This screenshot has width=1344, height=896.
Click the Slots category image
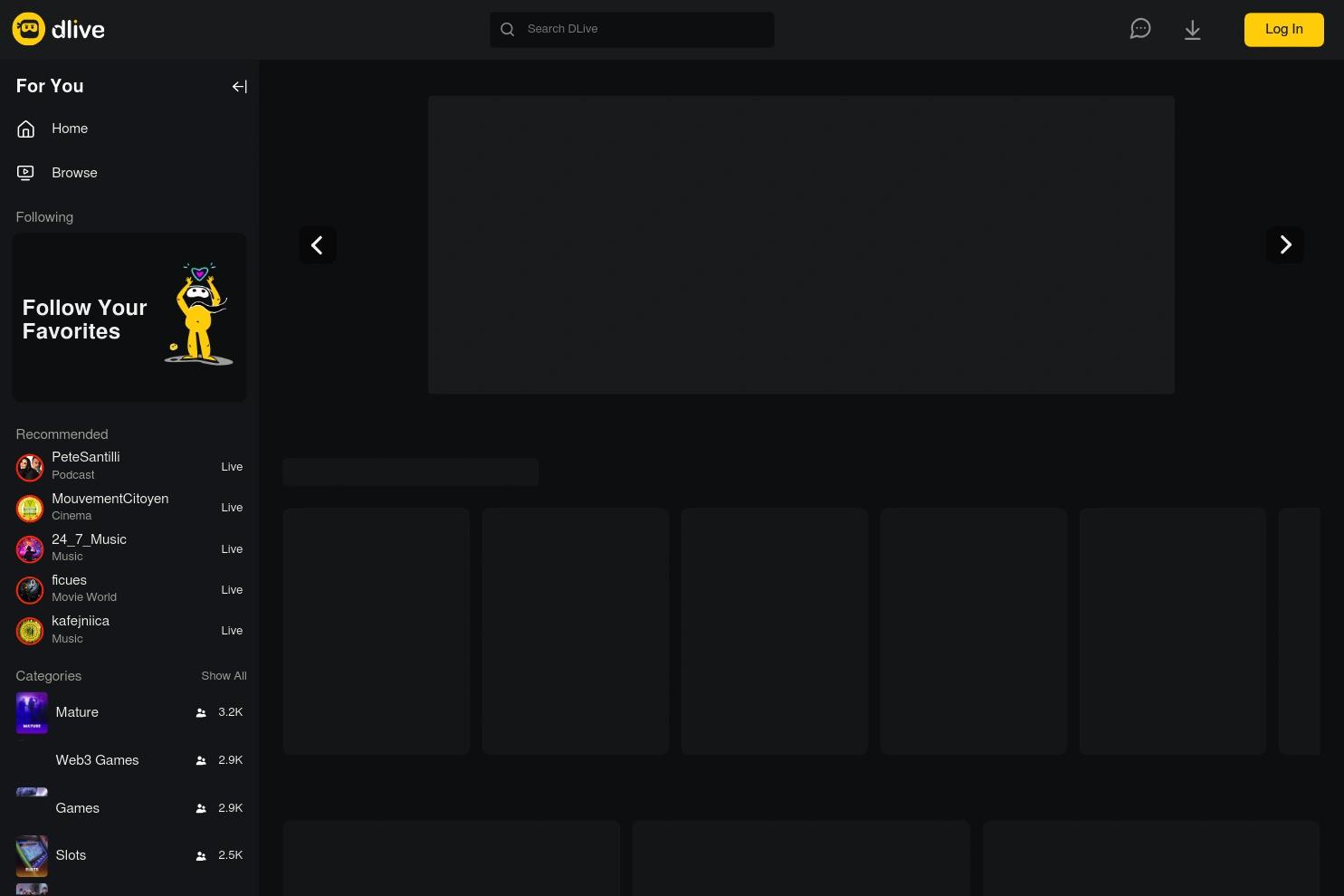[32, 855]
